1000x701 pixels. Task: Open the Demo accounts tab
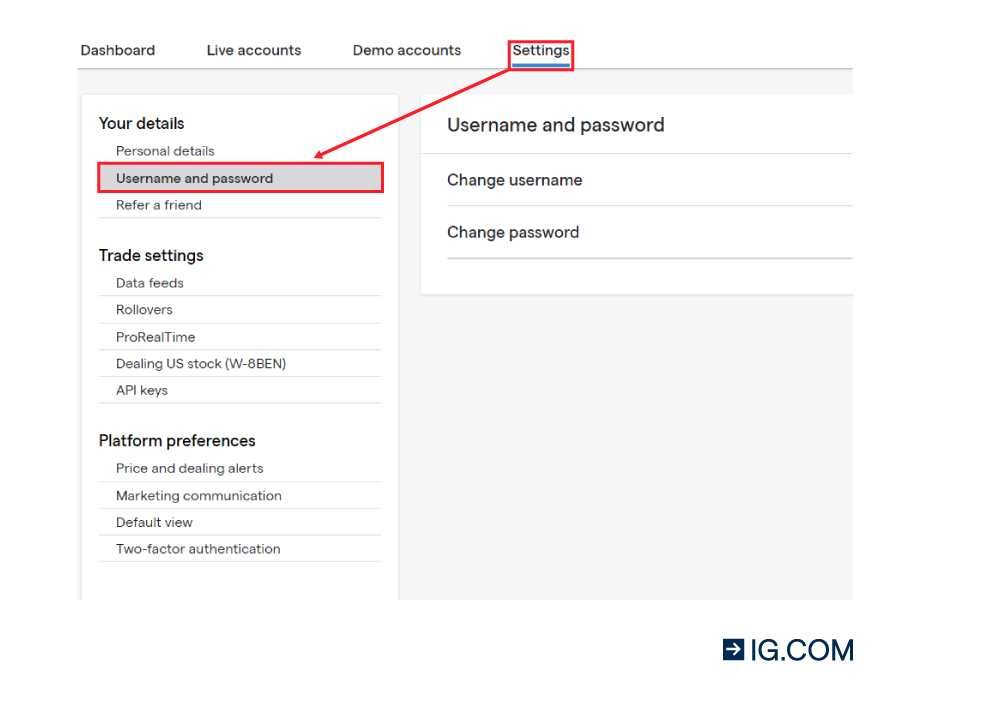(x=406, y=50)
